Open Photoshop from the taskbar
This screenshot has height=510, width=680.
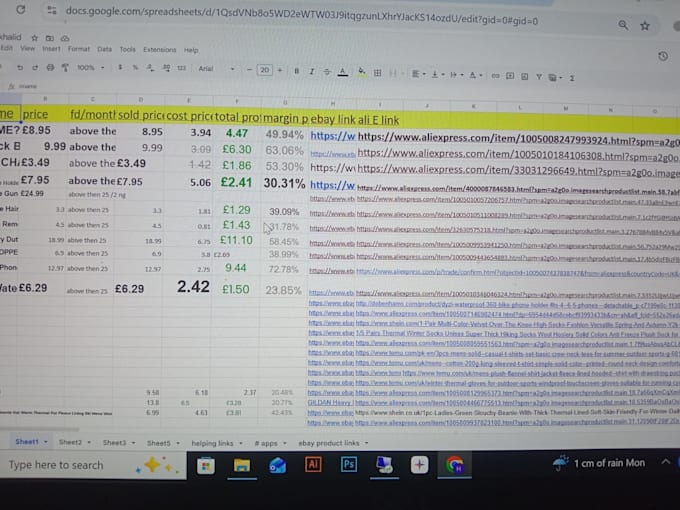click(x=349, y=464)
